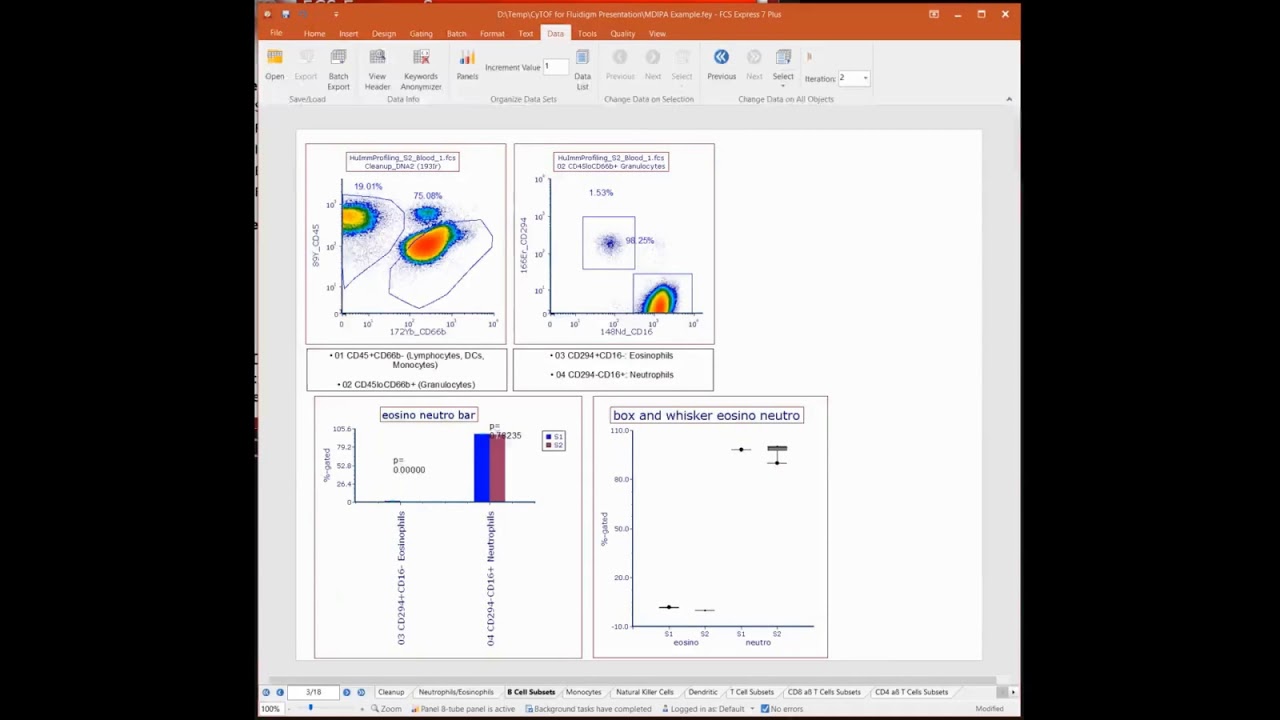Screen dimensions: 1280x720
Task: Click Next in Change Data on Selection
Action: (x=653, y=64)
